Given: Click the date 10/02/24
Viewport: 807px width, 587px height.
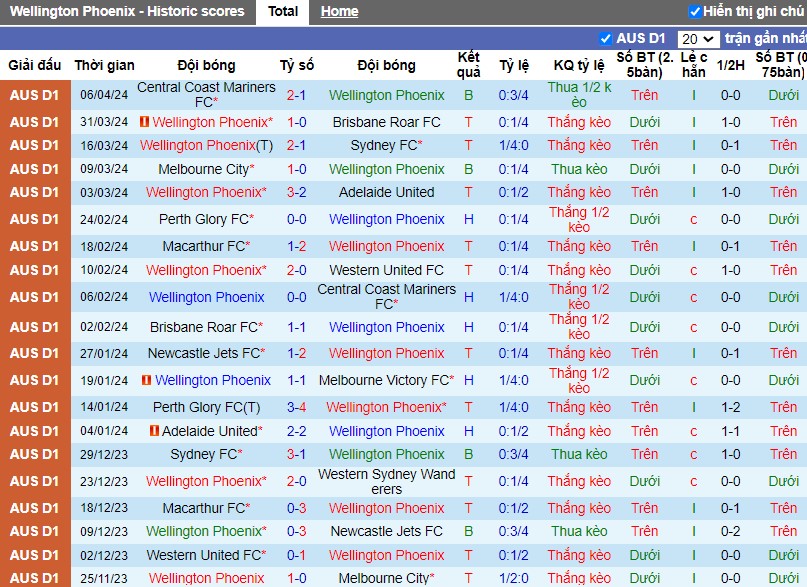Looking at the screenshot, I should pos(104,270).
